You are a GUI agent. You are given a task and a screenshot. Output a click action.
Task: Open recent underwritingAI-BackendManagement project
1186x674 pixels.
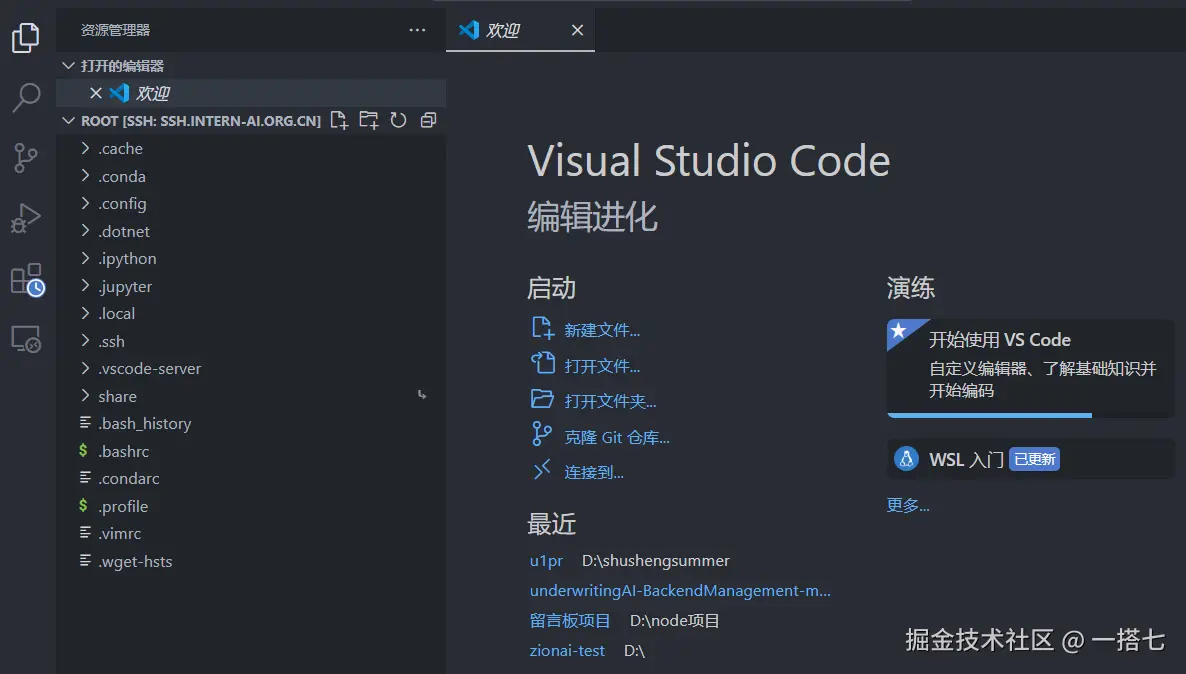point(680,590)
